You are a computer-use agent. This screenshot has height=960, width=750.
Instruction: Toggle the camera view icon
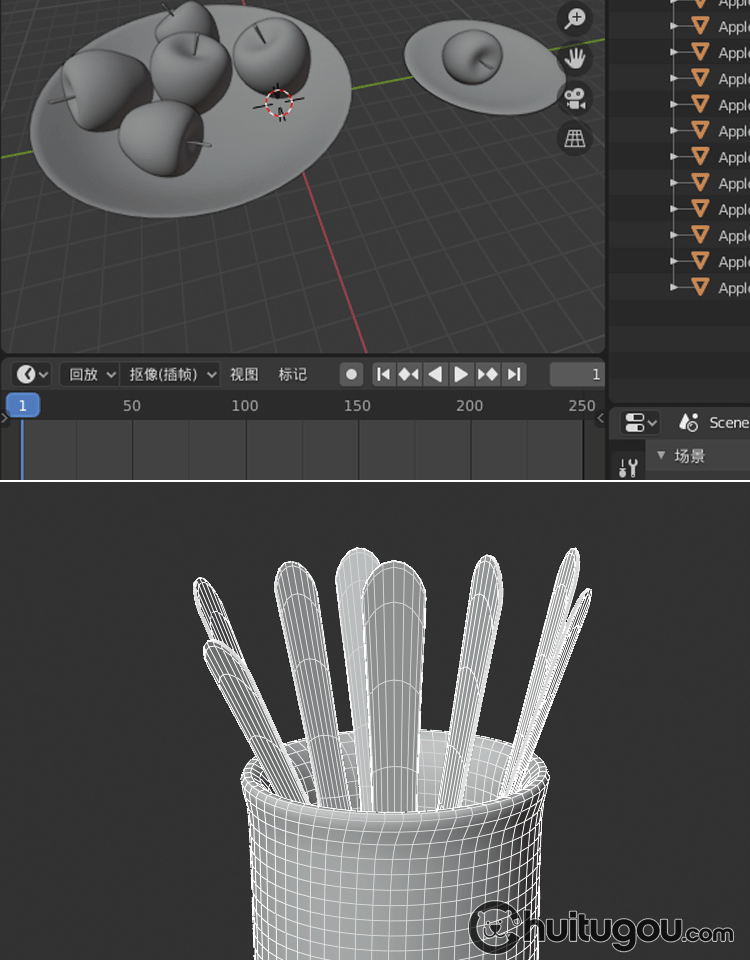[x=575, y=98]
